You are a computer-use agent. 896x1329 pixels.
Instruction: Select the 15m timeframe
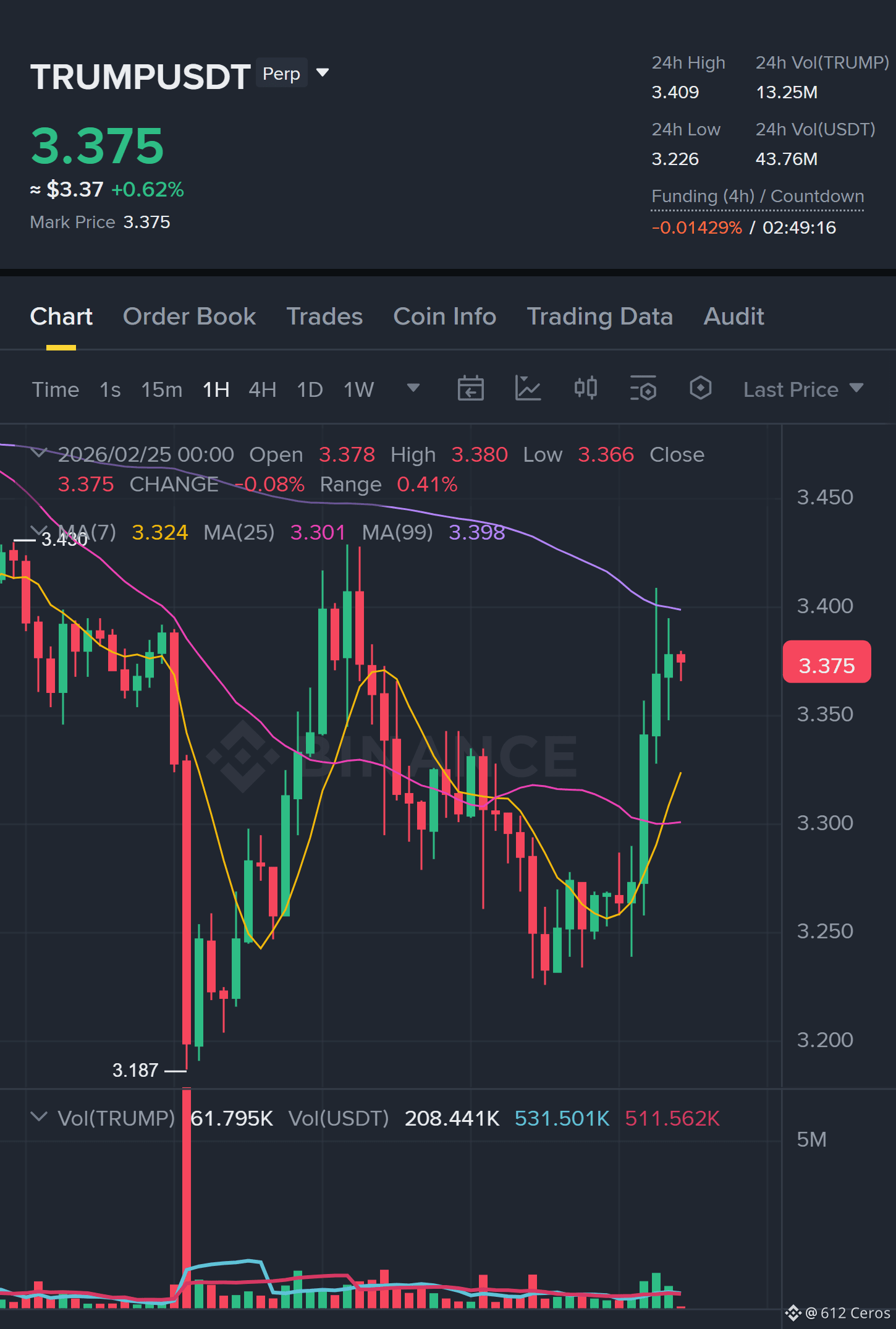click(x=161, y=389)
